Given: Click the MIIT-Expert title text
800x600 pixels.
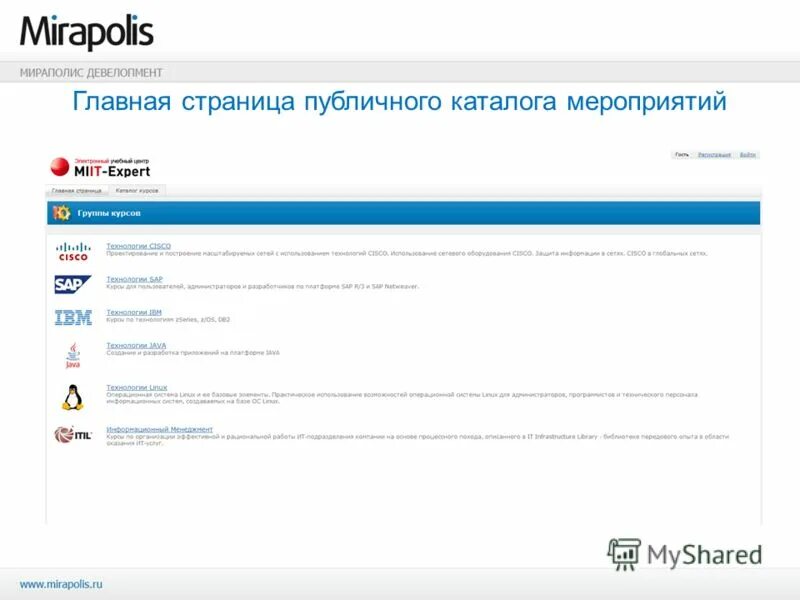Looking at the screenshot, I should pyautogui.click(x=112, y=171).
